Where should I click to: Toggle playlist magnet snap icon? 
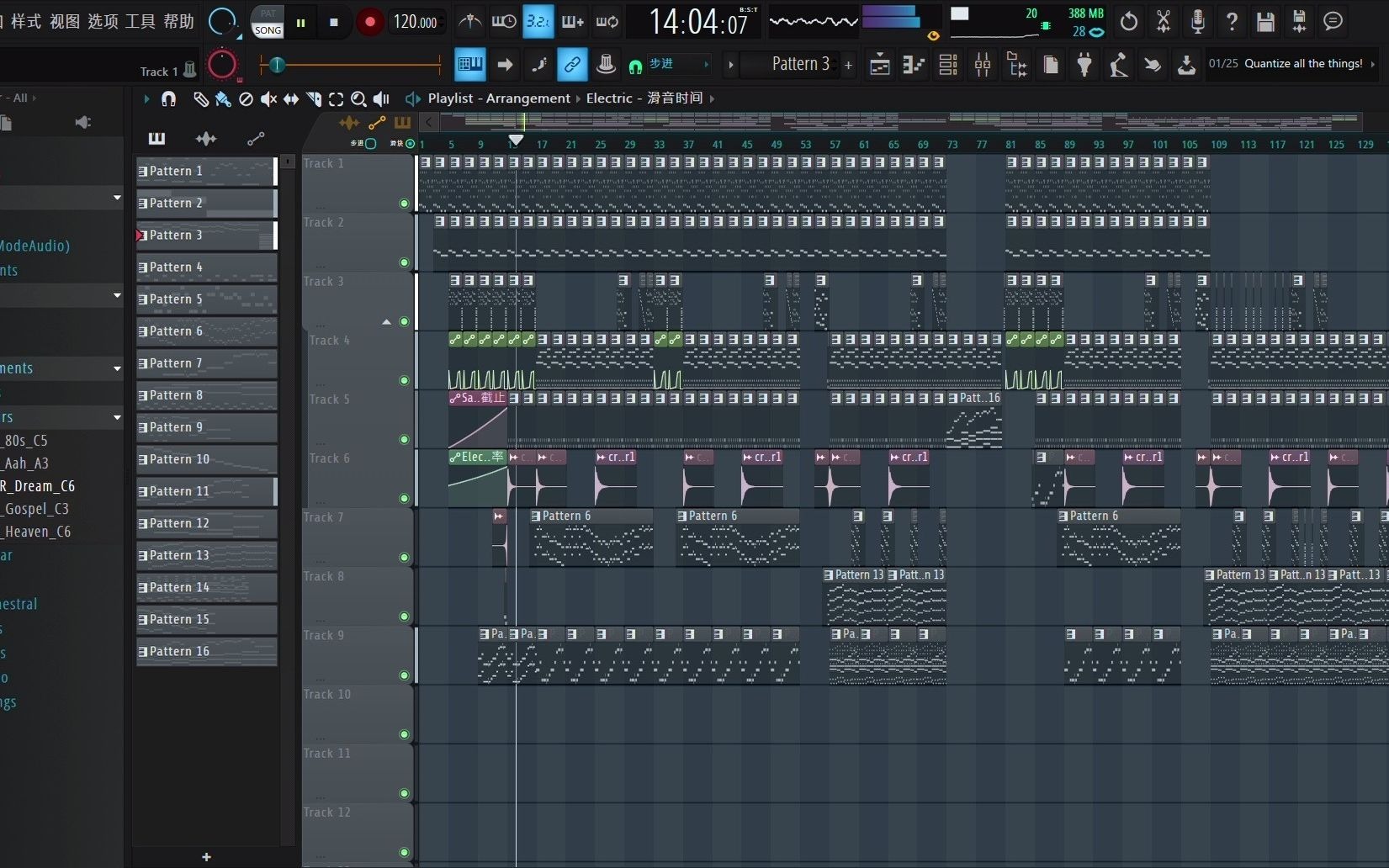(x=168, y=99)
